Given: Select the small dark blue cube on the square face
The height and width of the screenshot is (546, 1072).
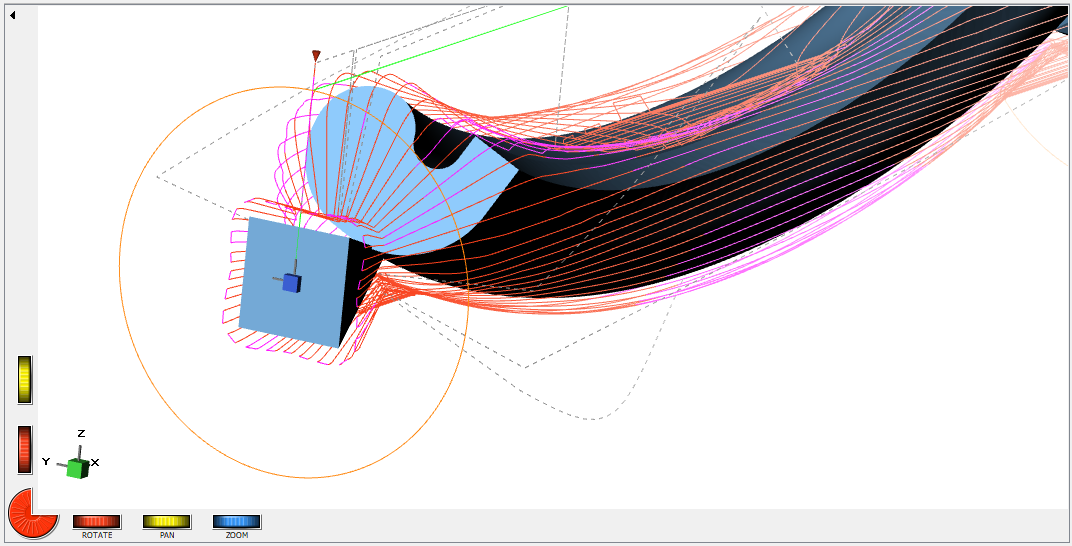Looking at the screenshot, I should point(291,283).
